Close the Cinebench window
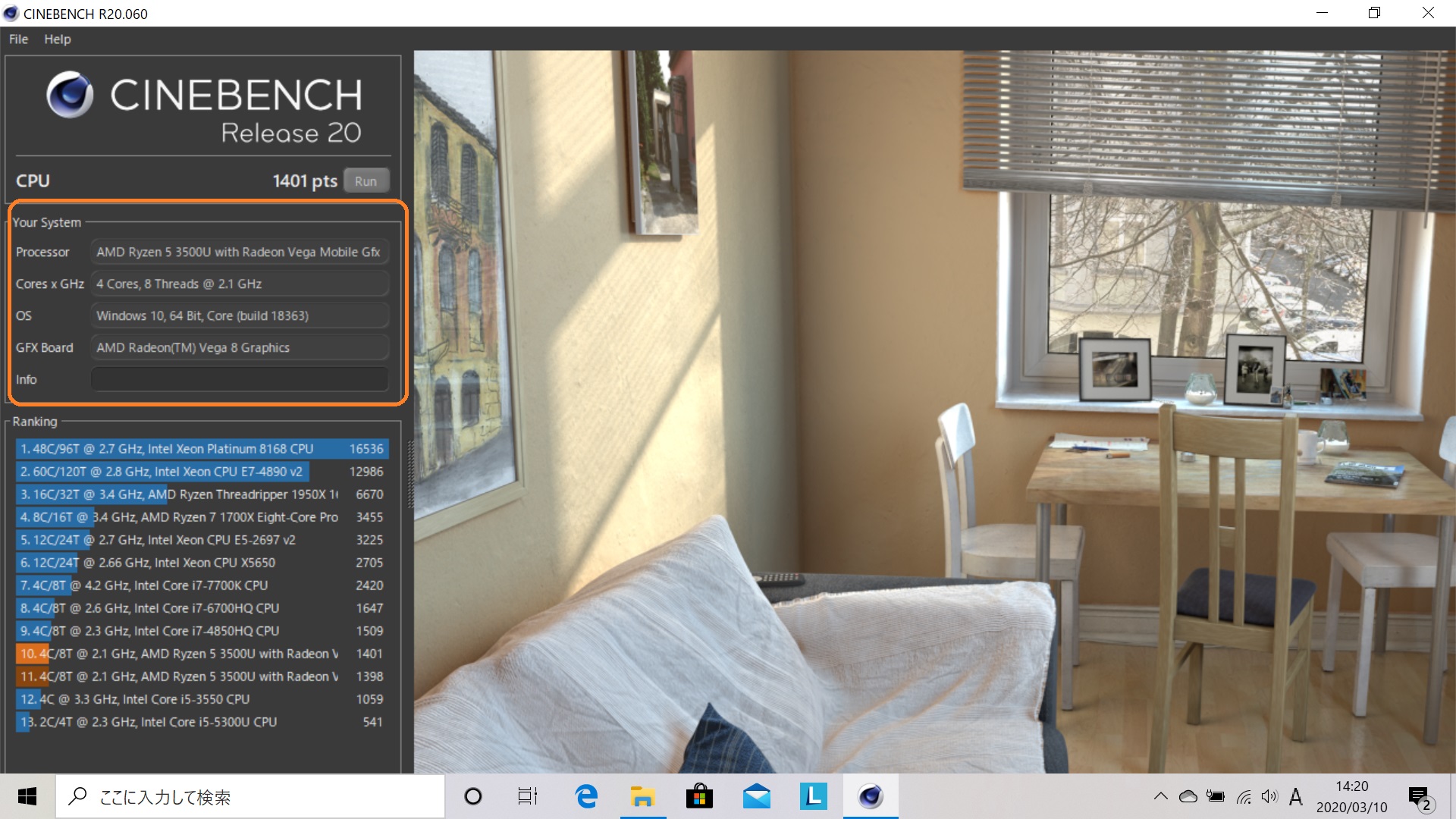 [1428, 13]
